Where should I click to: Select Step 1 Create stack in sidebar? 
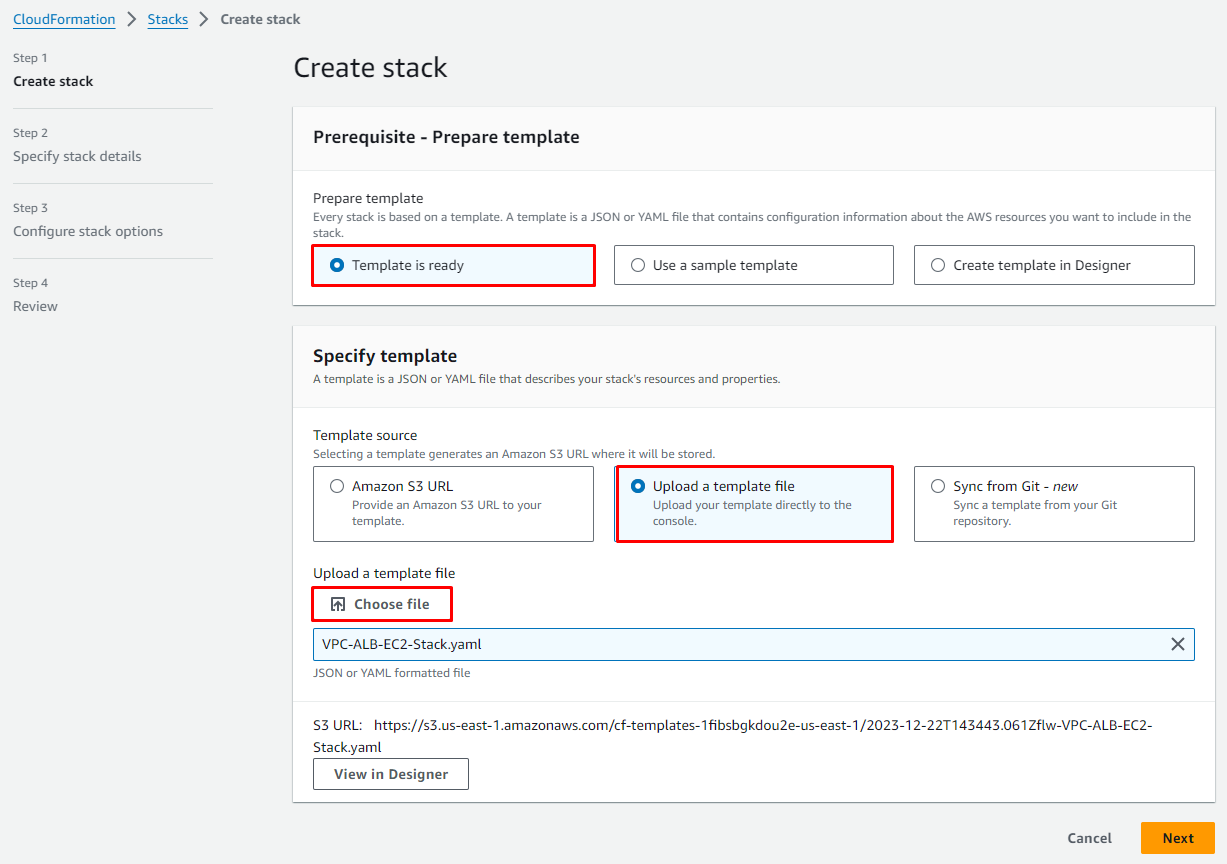[x=53, y=81]
